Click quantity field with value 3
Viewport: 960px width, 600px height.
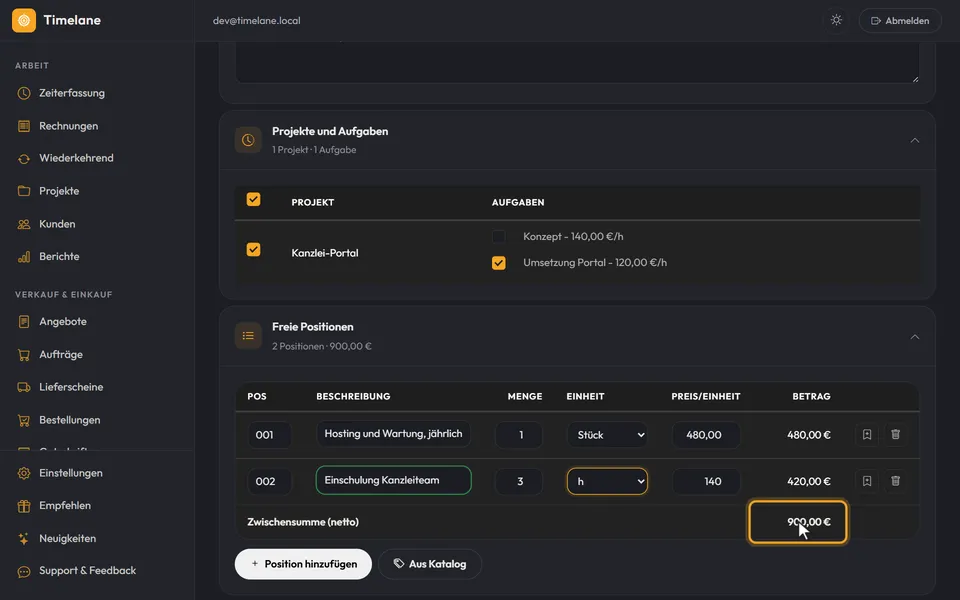pyautogui.click(x=519, y=481)
